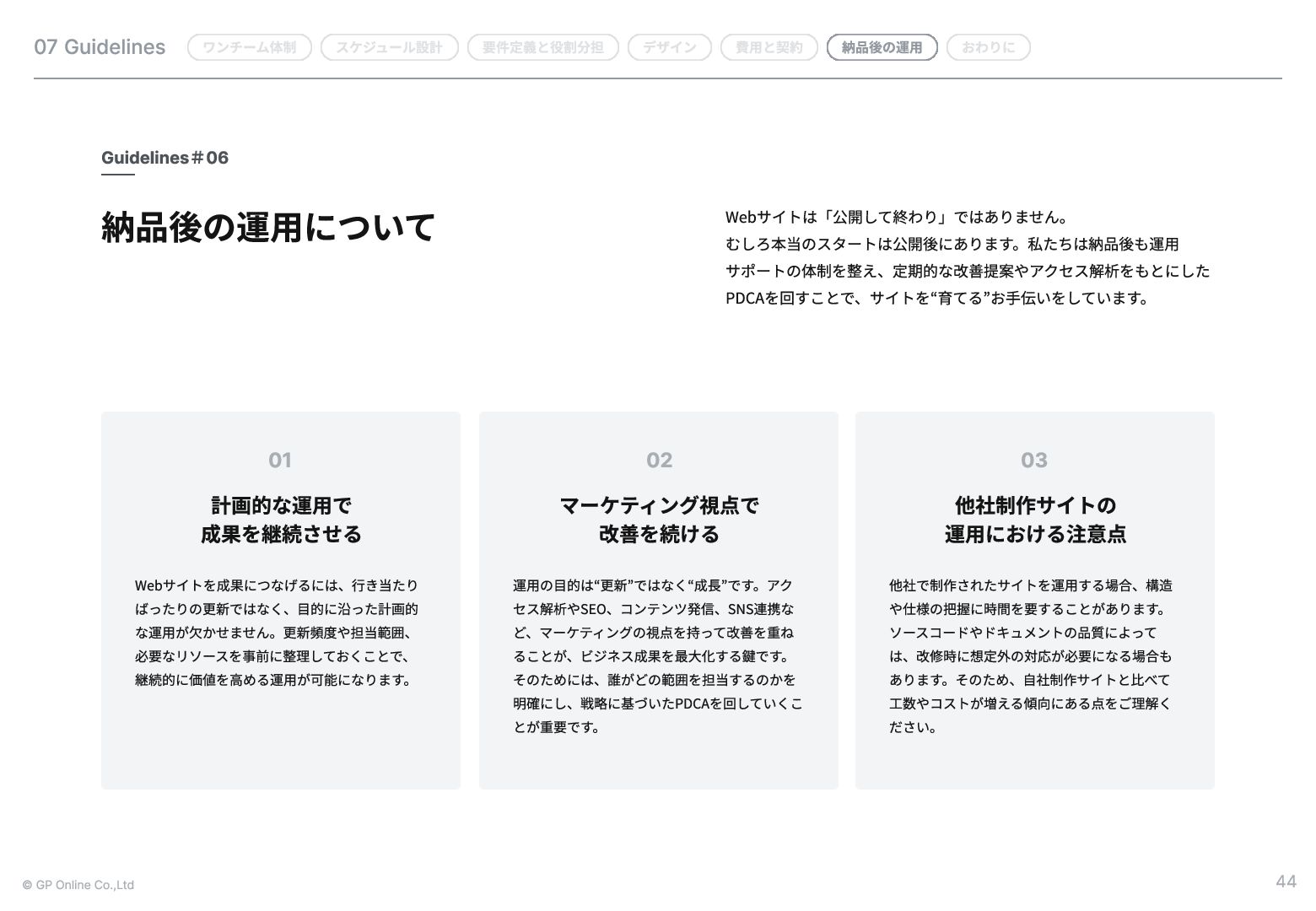Viewport: 1316px width, 911px height.
Task: Jump to the おわりに tab
Action: pos(989,47)
